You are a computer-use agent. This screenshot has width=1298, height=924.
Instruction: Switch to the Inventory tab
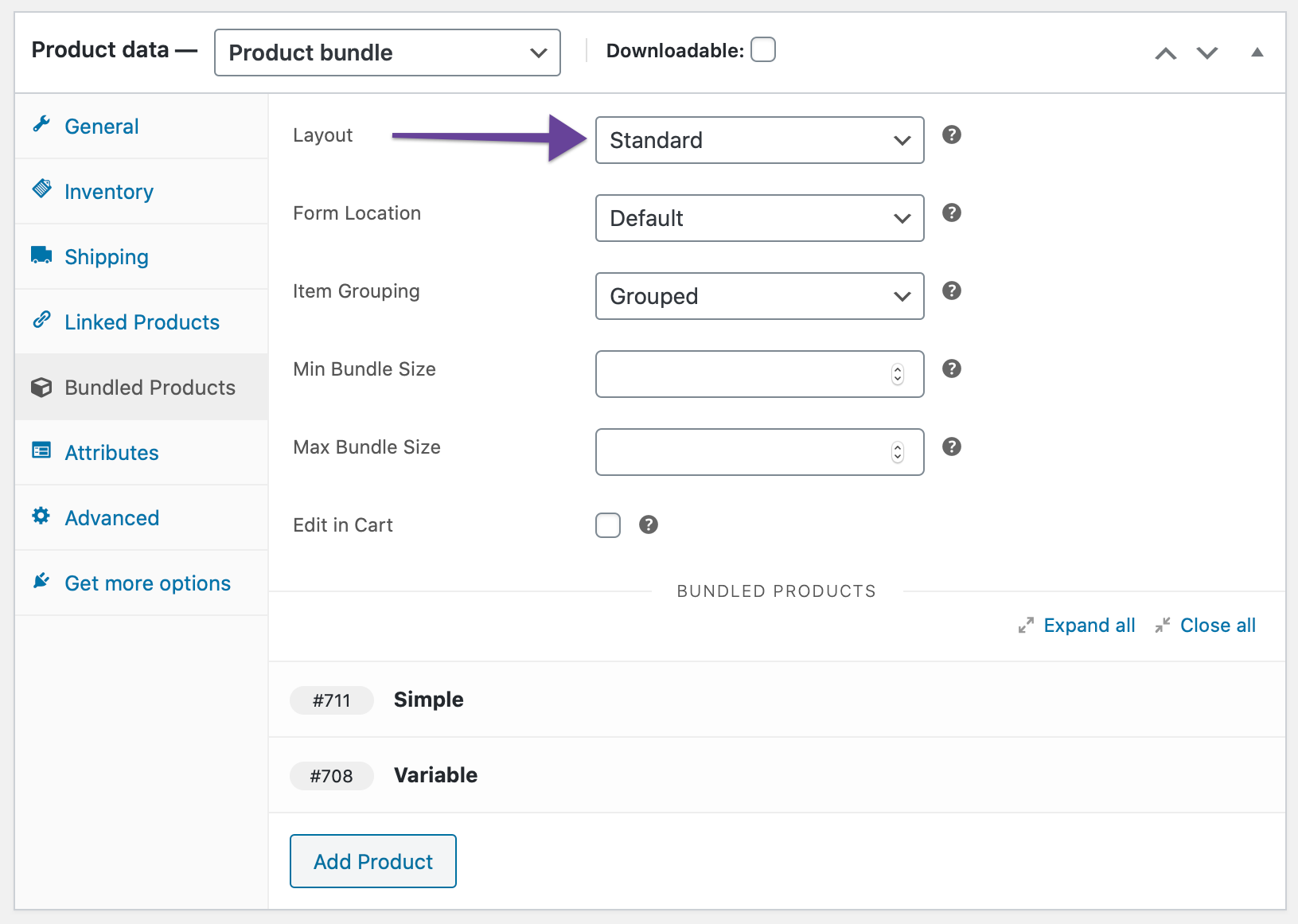tap(142, 192)
